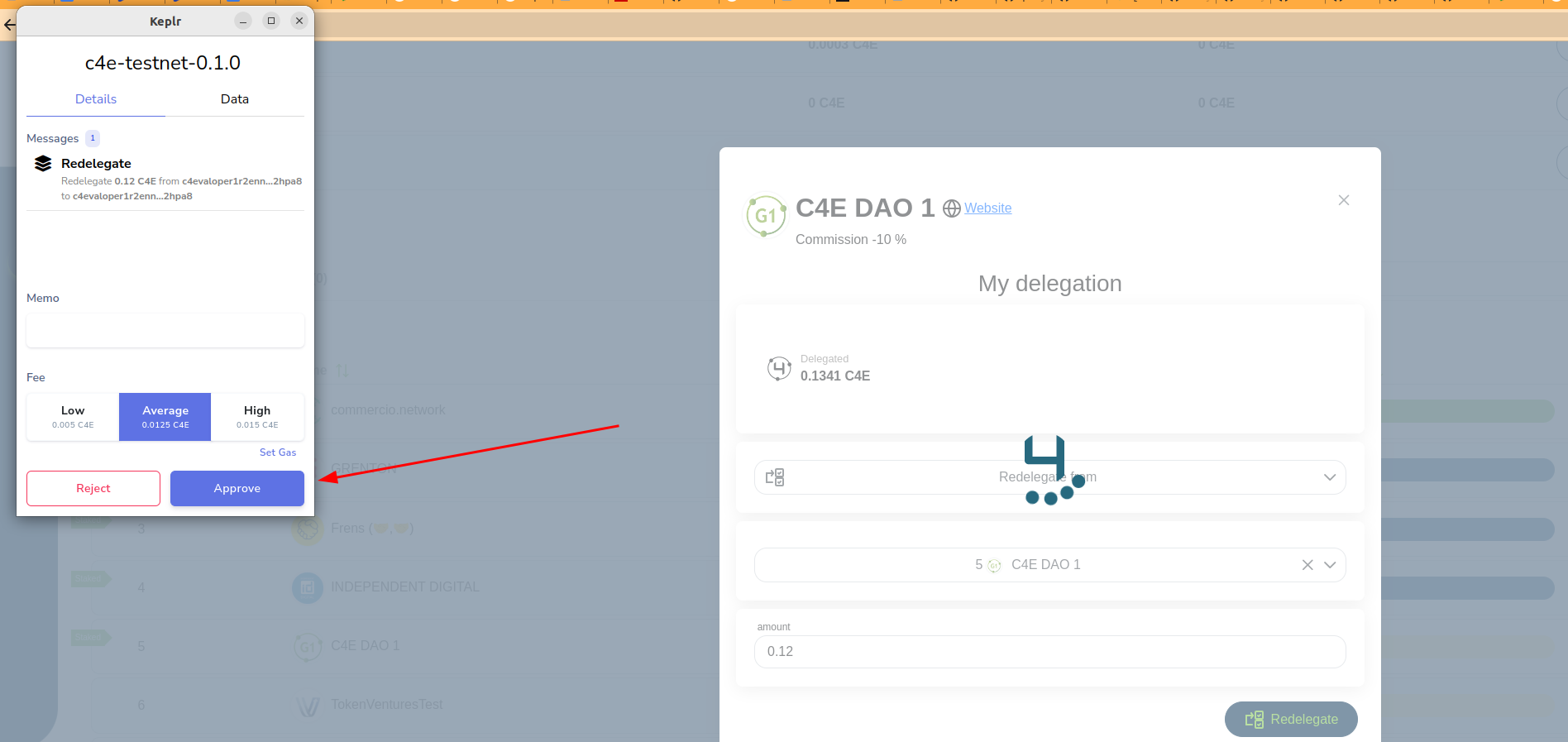Click the globe icon beside Website
This screenshot has width=1568, height=742.
pyautogui.click(x=952, y=208)
